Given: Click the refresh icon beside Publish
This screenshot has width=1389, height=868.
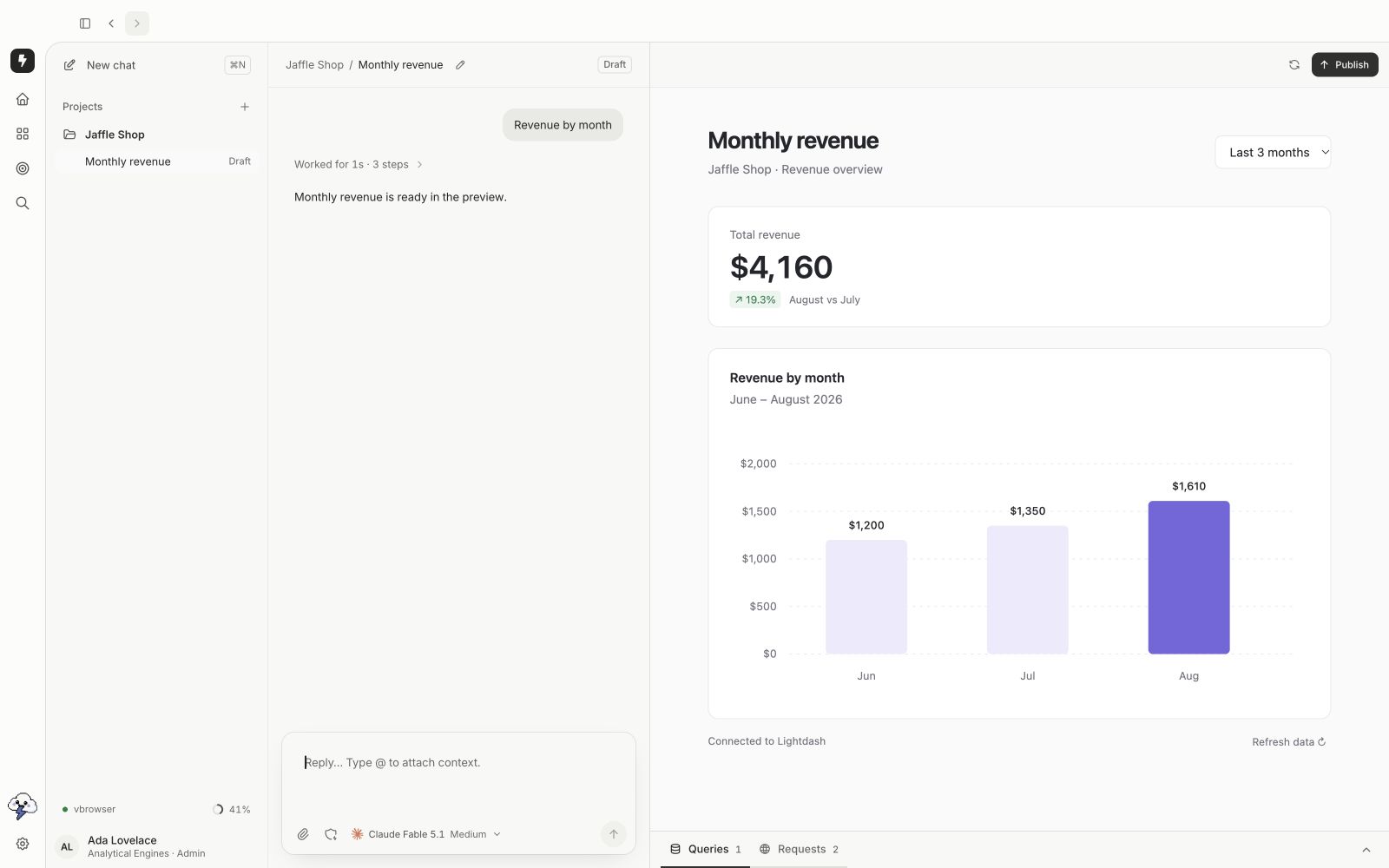Looking at the screenshot, I should [1294, 65].
